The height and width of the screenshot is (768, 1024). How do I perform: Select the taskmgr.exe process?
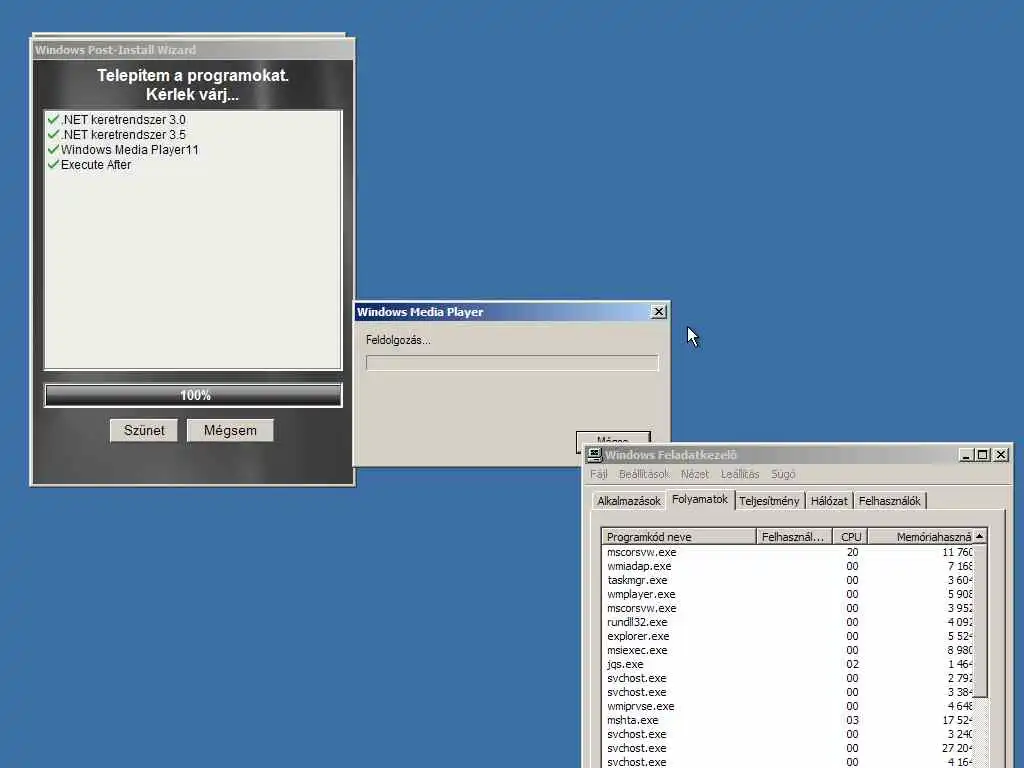coord(788,580)
